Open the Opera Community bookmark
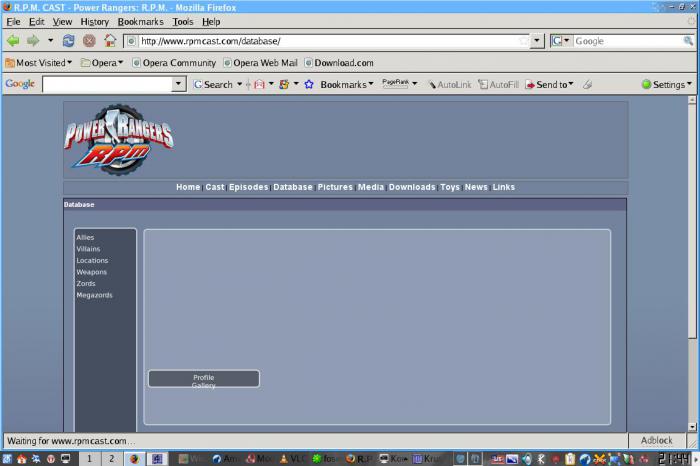This screenshot has width=700, height=466. point(174,63)
